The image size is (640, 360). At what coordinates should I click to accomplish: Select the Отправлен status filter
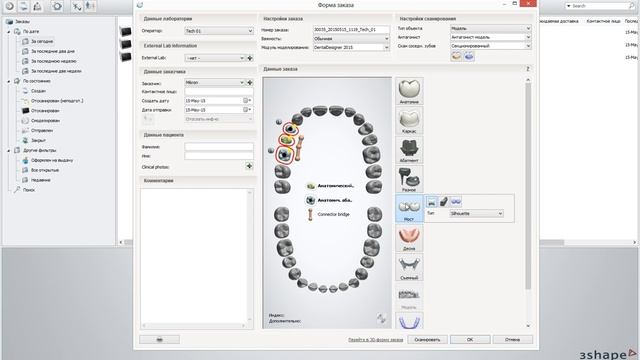coord(42,130)
